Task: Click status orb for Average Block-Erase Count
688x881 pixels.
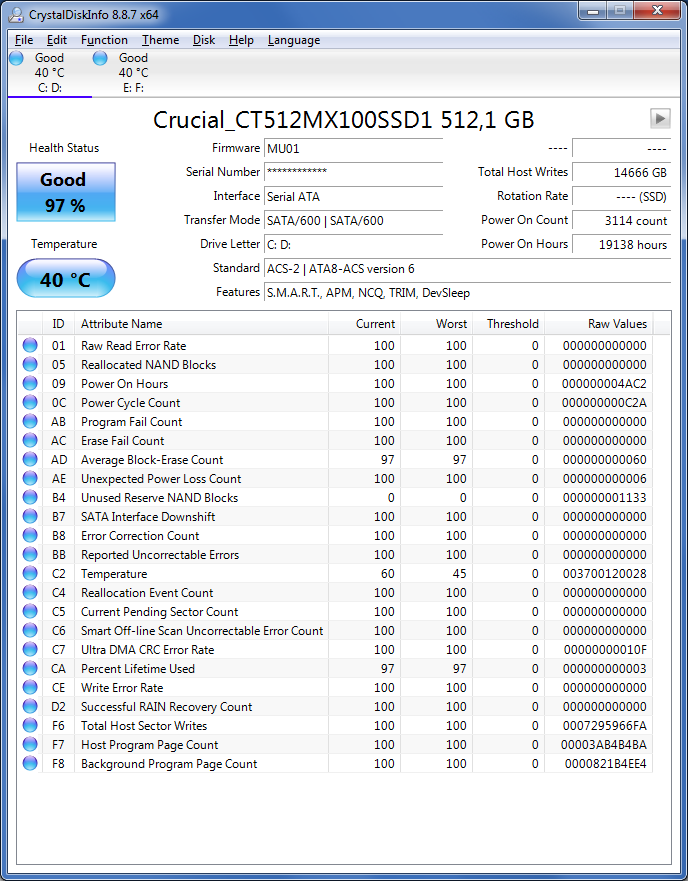Action: pyautogui.click(x=30, y=460)
